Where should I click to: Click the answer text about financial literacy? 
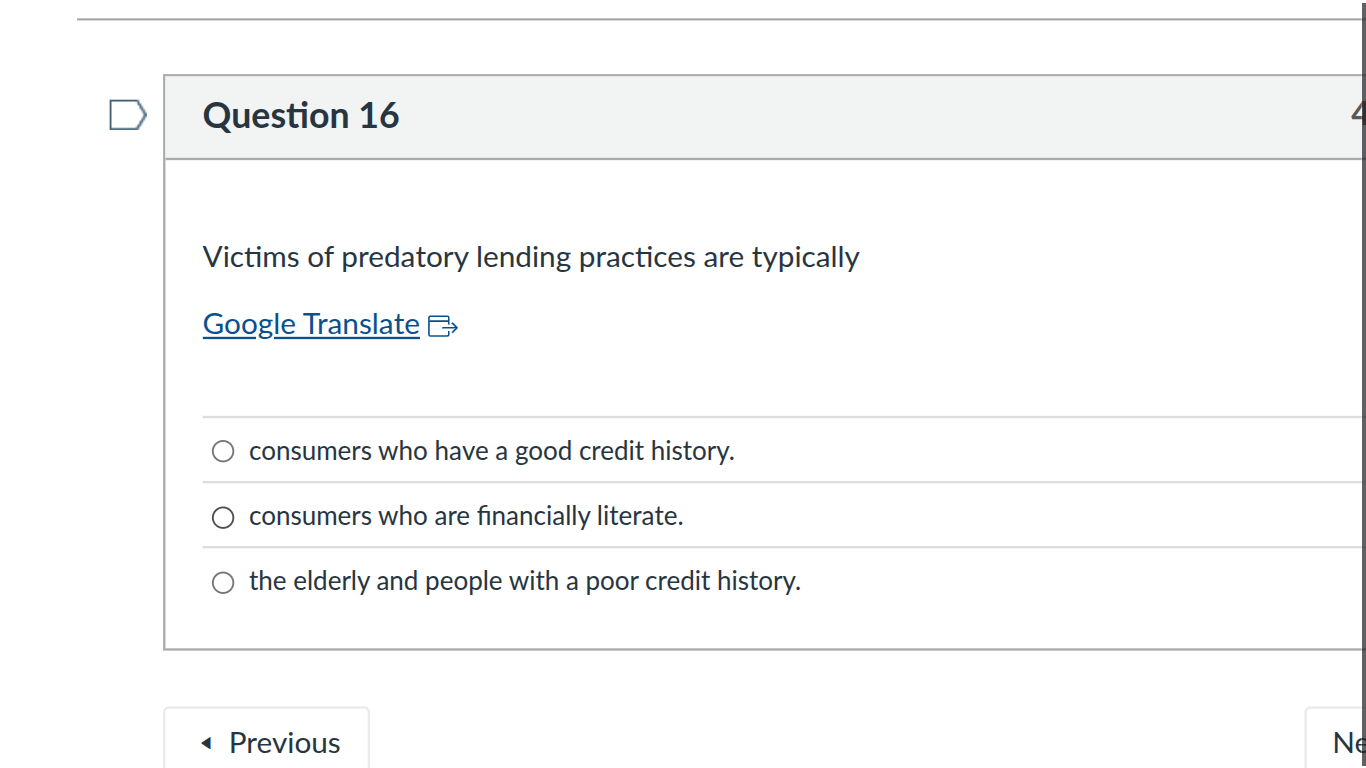coord(466,516)
